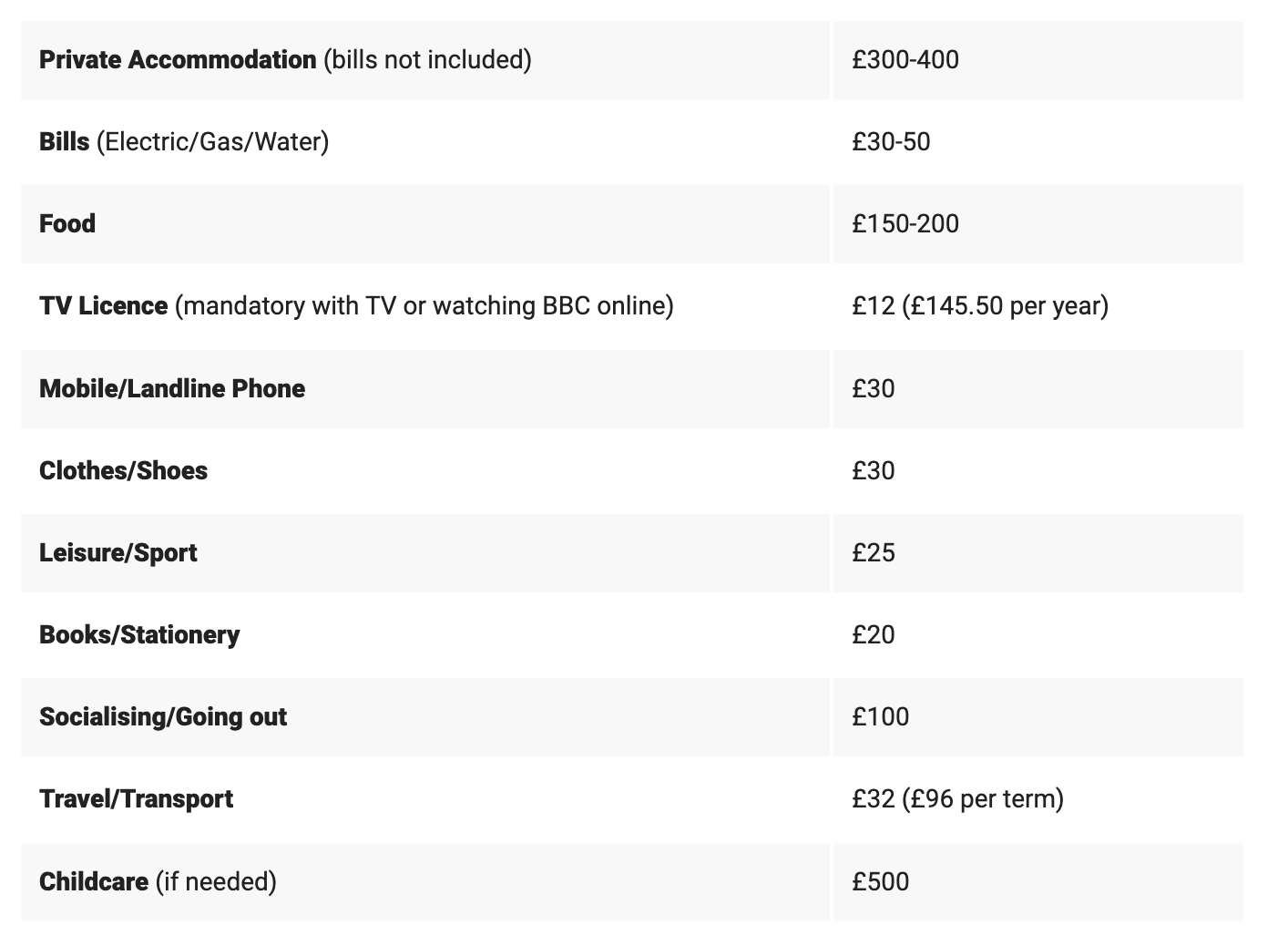Click the Books/Stationery label

139,635
